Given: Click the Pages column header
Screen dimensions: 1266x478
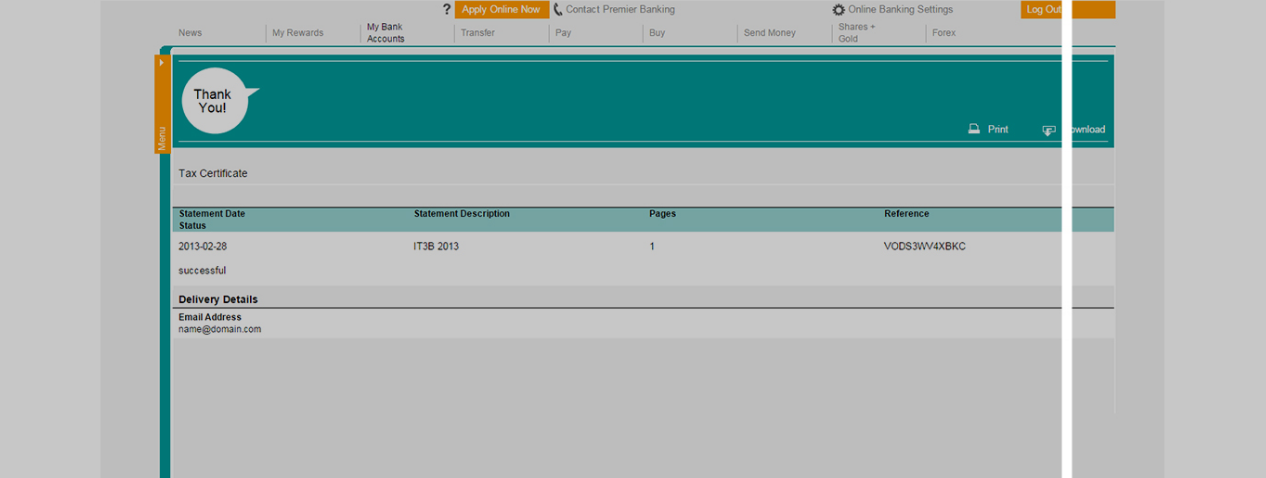Looking at the screenshot, I should tap(662, 214).
